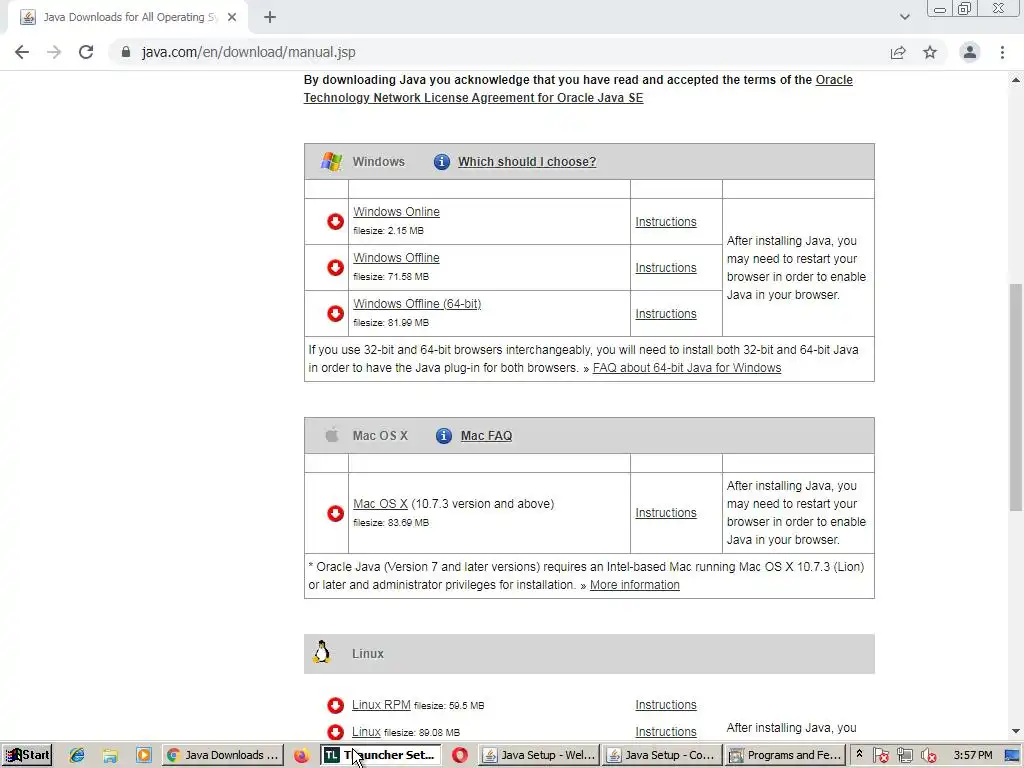Click the Firefox icon in the taskbar
Image resolution: width=1024 pixels, height=768 pixels.
301,755
